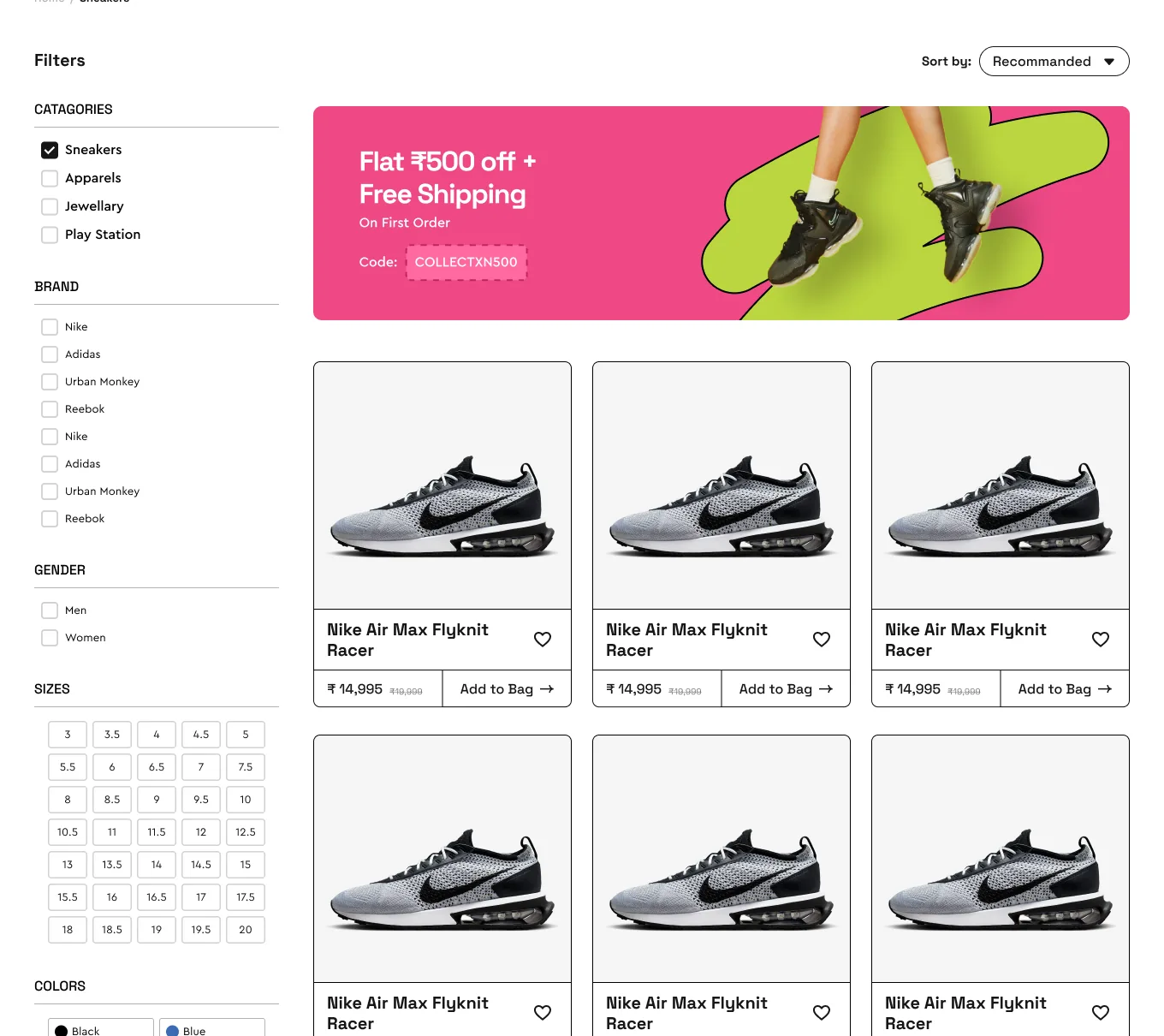Tick the first Urban Monkey brand checkbox
This screenshot has height=1036, width=1164.
tap(50, 382)
